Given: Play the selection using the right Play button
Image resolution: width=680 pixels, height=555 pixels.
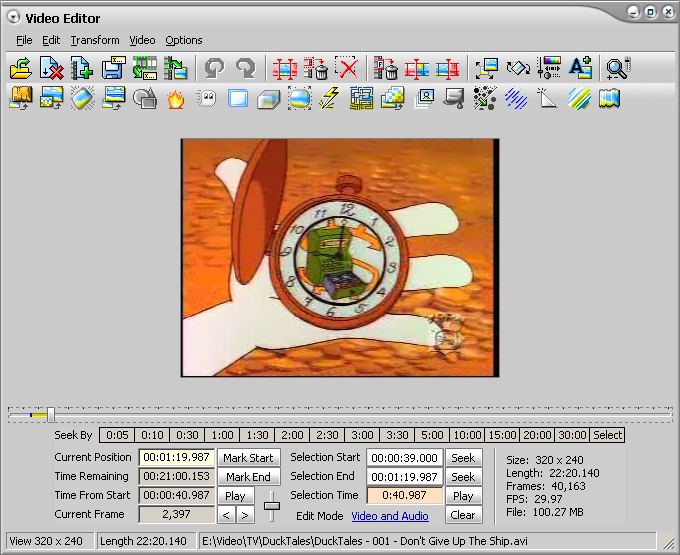Looking at the screenshot, I should pos(462,496).
